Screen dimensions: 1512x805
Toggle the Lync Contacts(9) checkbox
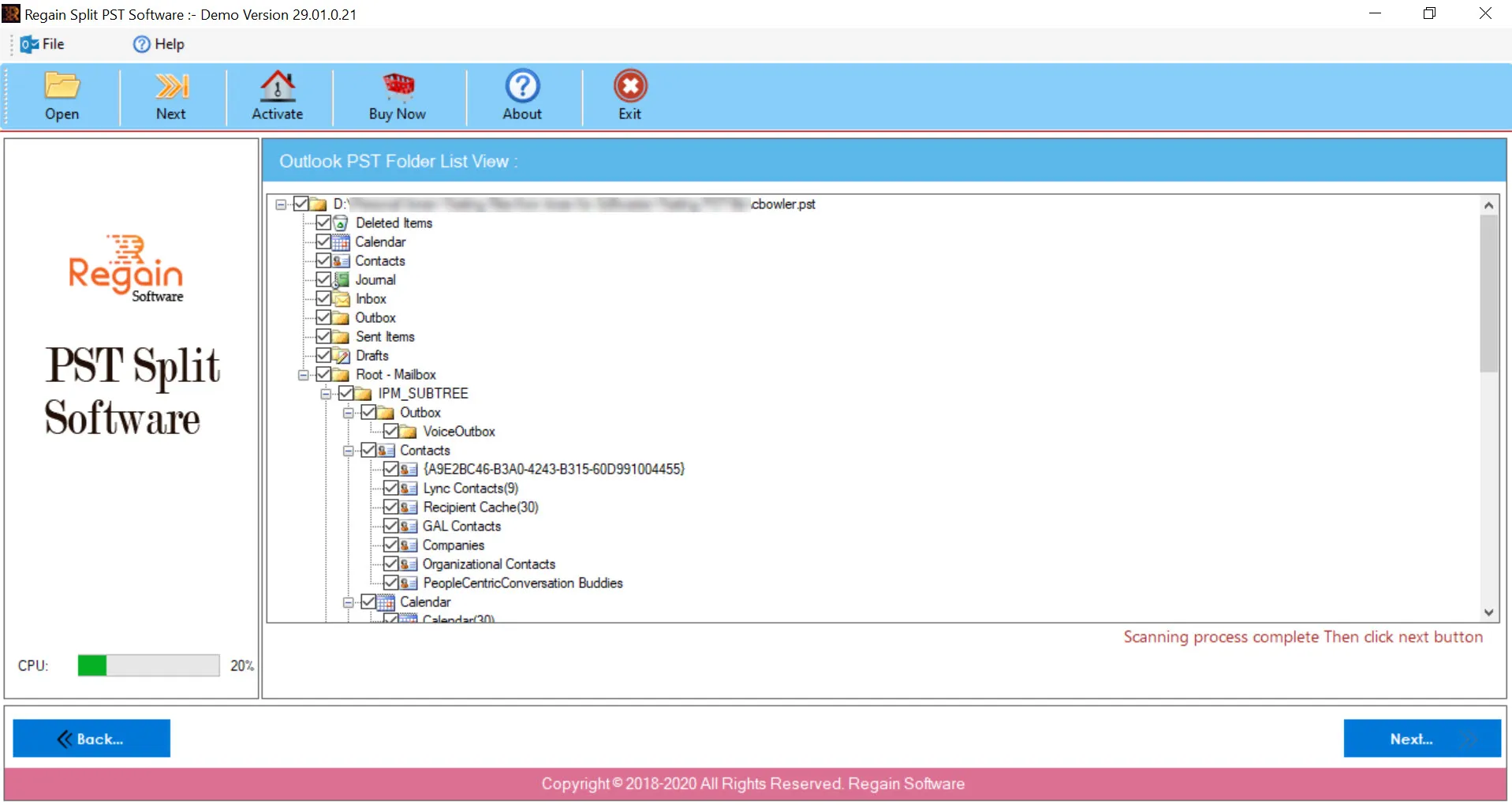[390, 489]
